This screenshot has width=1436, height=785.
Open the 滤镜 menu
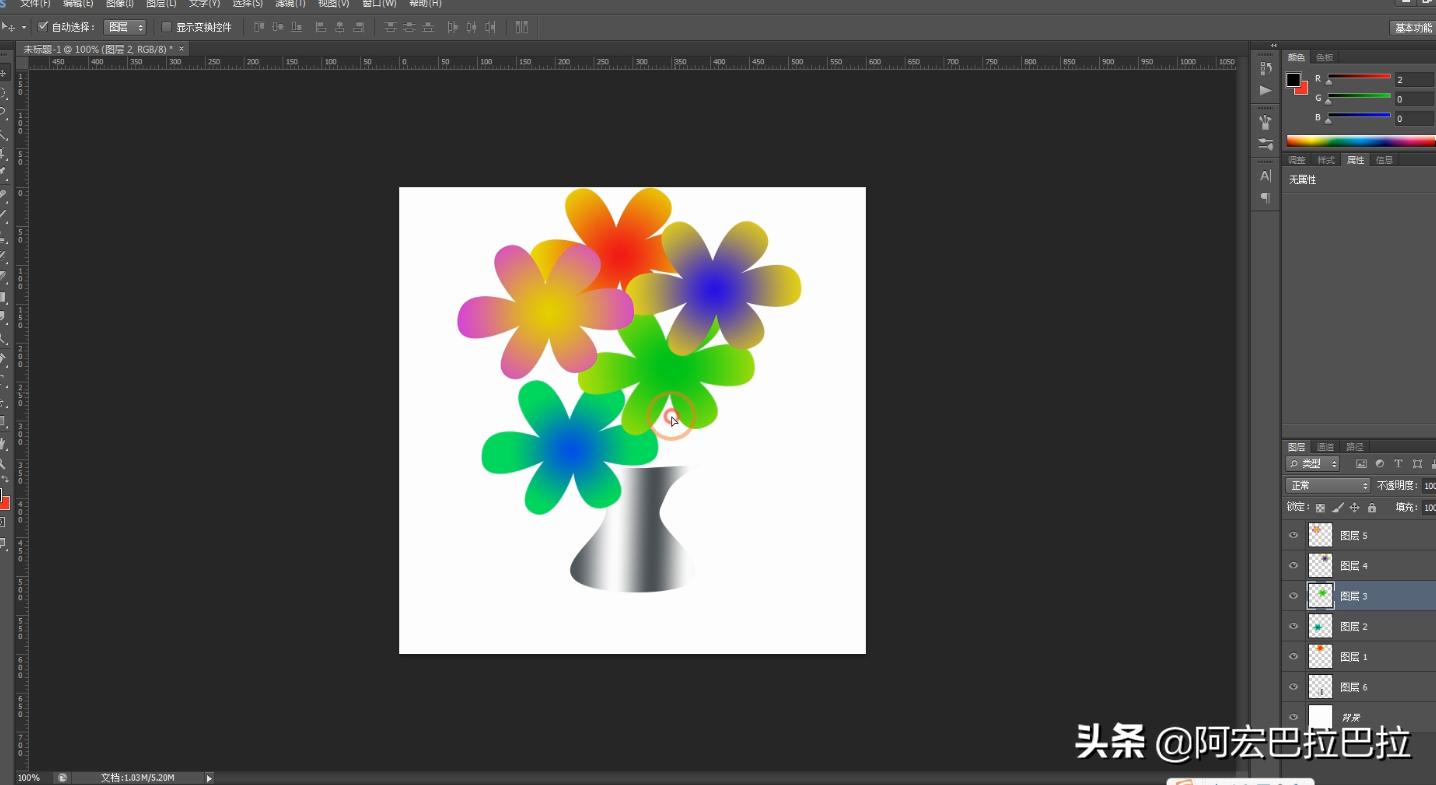[288, 4]
